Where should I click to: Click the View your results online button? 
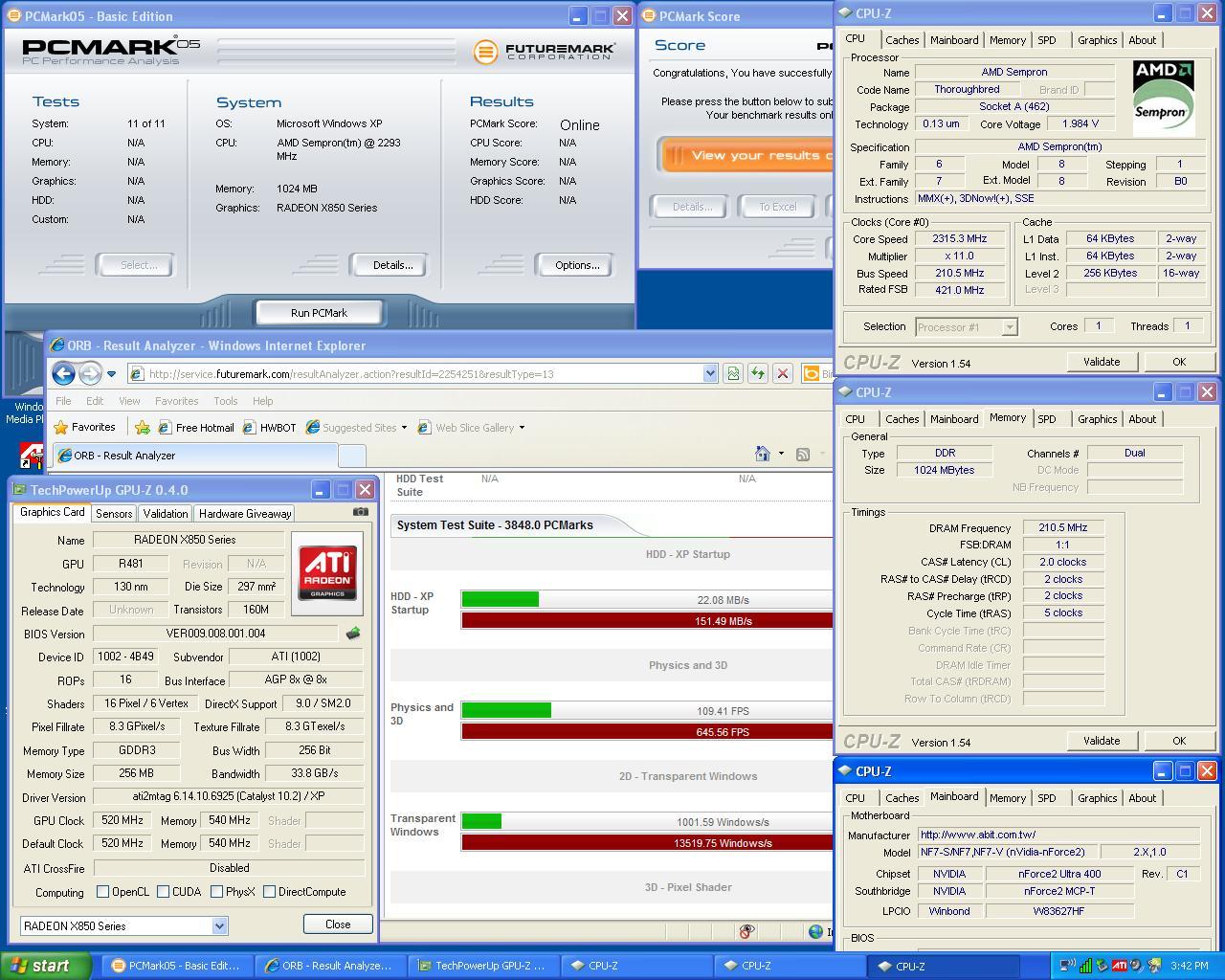(747, 155)
